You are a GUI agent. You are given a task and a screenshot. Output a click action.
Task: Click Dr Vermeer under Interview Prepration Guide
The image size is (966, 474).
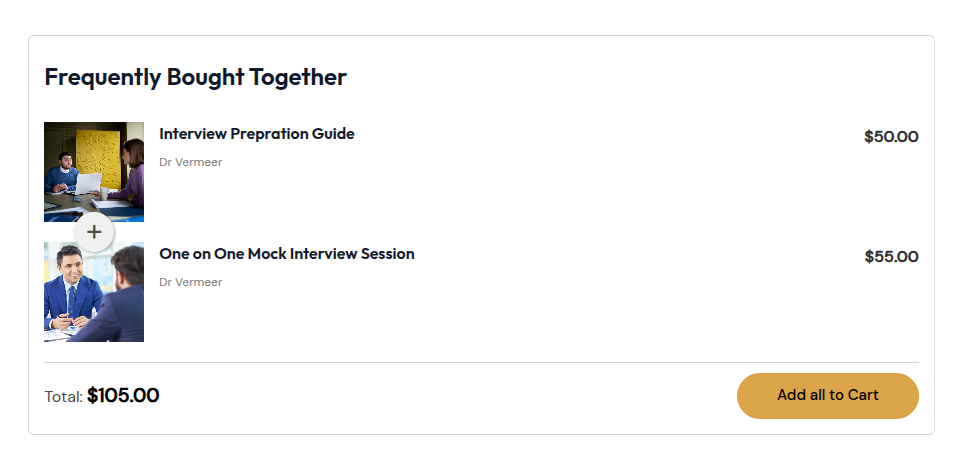(x=190, y=162)
